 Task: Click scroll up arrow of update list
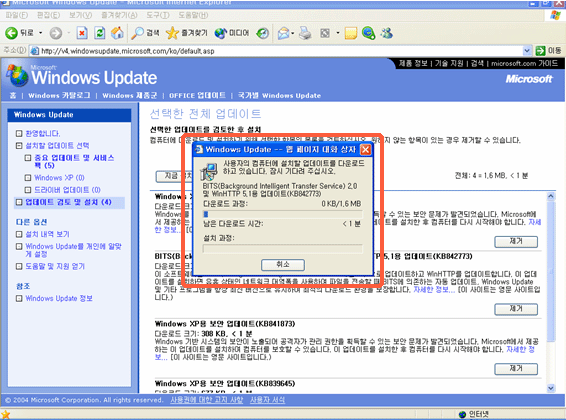click(x=551, y=197)
